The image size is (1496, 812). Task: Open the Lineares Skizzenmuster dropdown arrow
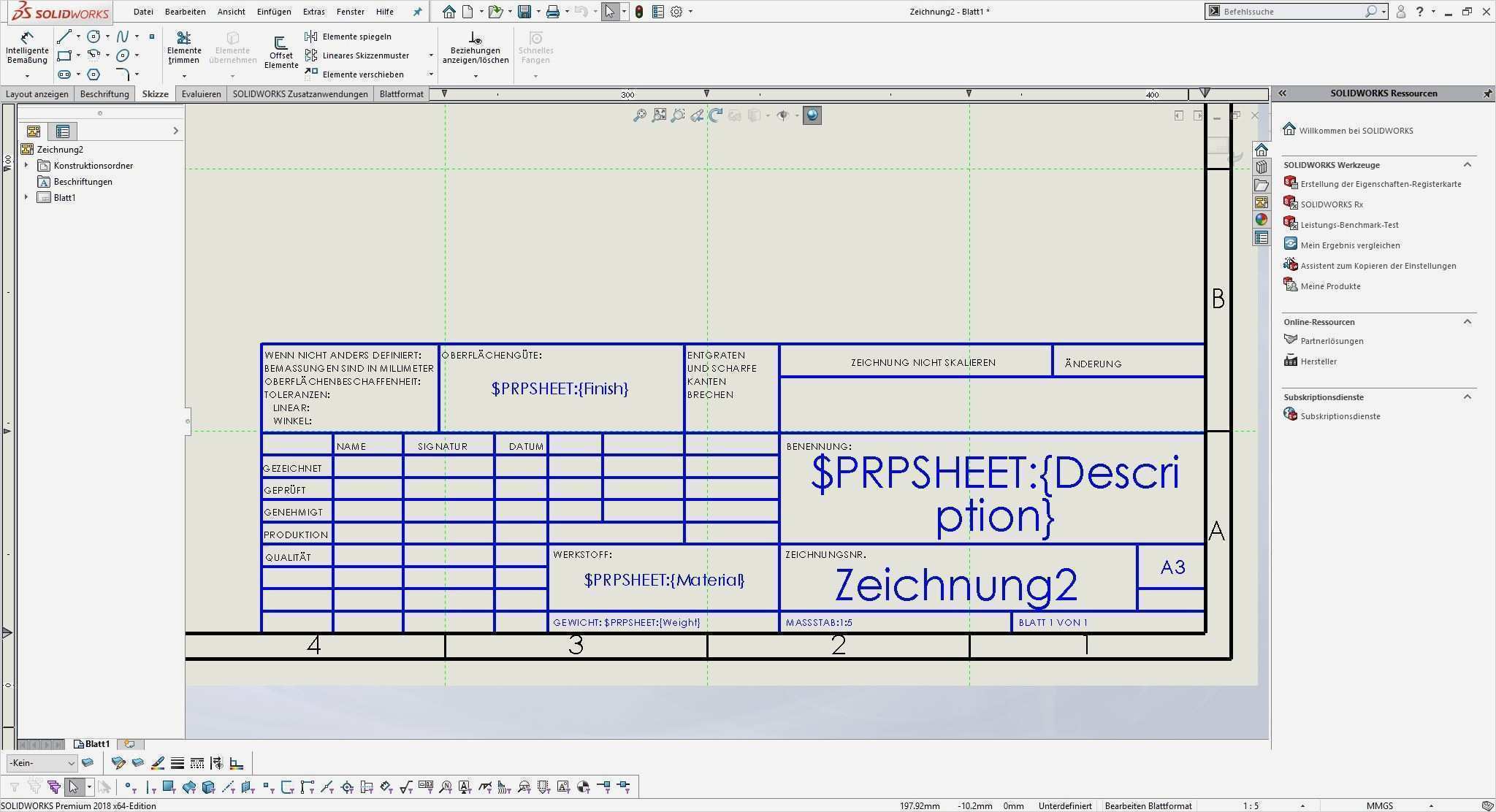tap(432, 55)
